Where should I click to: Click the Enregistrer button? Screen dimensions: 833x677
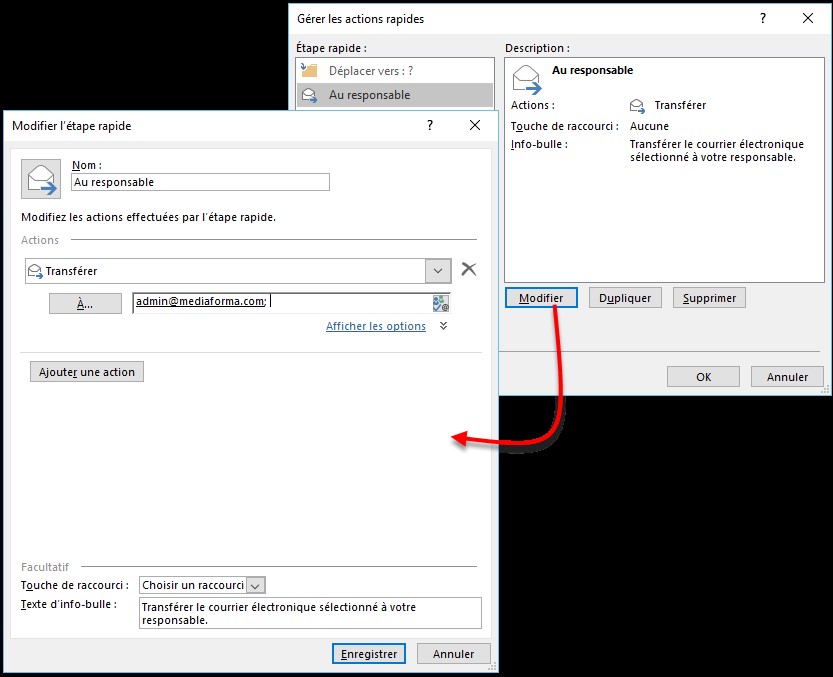coord(369,654)
